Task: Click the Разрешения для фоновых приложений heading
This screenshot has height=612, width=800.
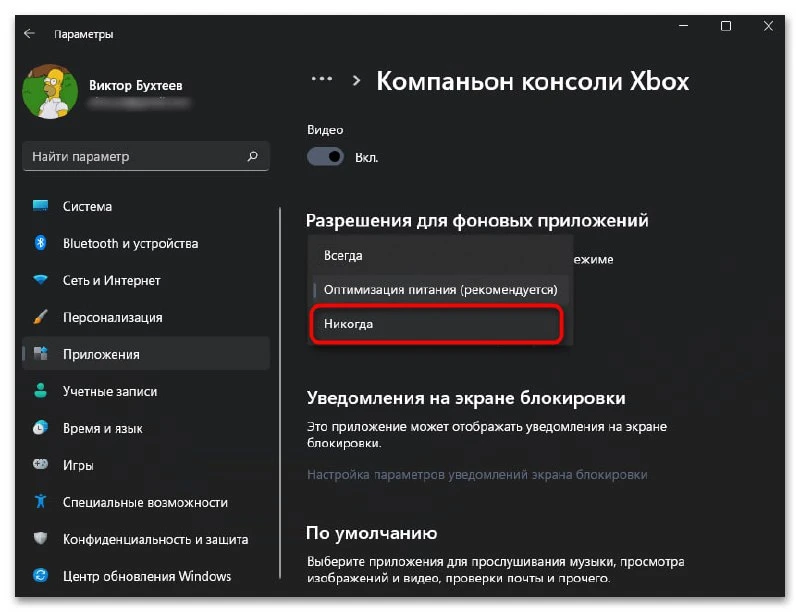Action: (x=477, y=220)
